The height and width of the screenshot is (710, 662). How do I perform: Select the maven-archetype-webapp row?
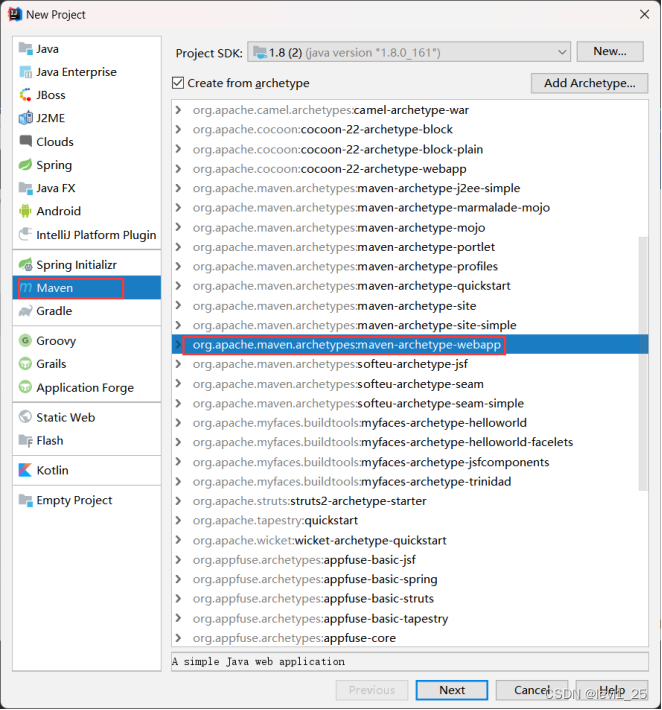(410, 345)
